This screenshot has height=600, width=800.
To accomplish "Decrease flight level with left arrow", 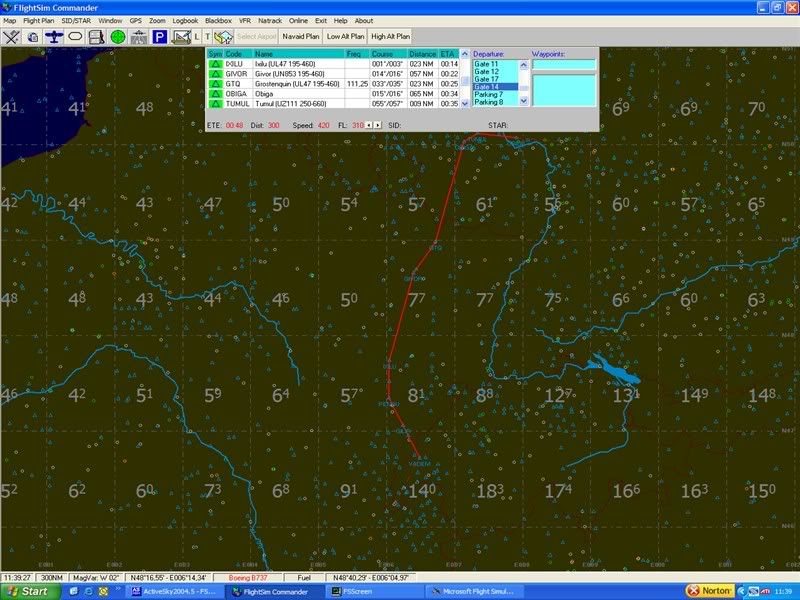I will pos(369,125).
